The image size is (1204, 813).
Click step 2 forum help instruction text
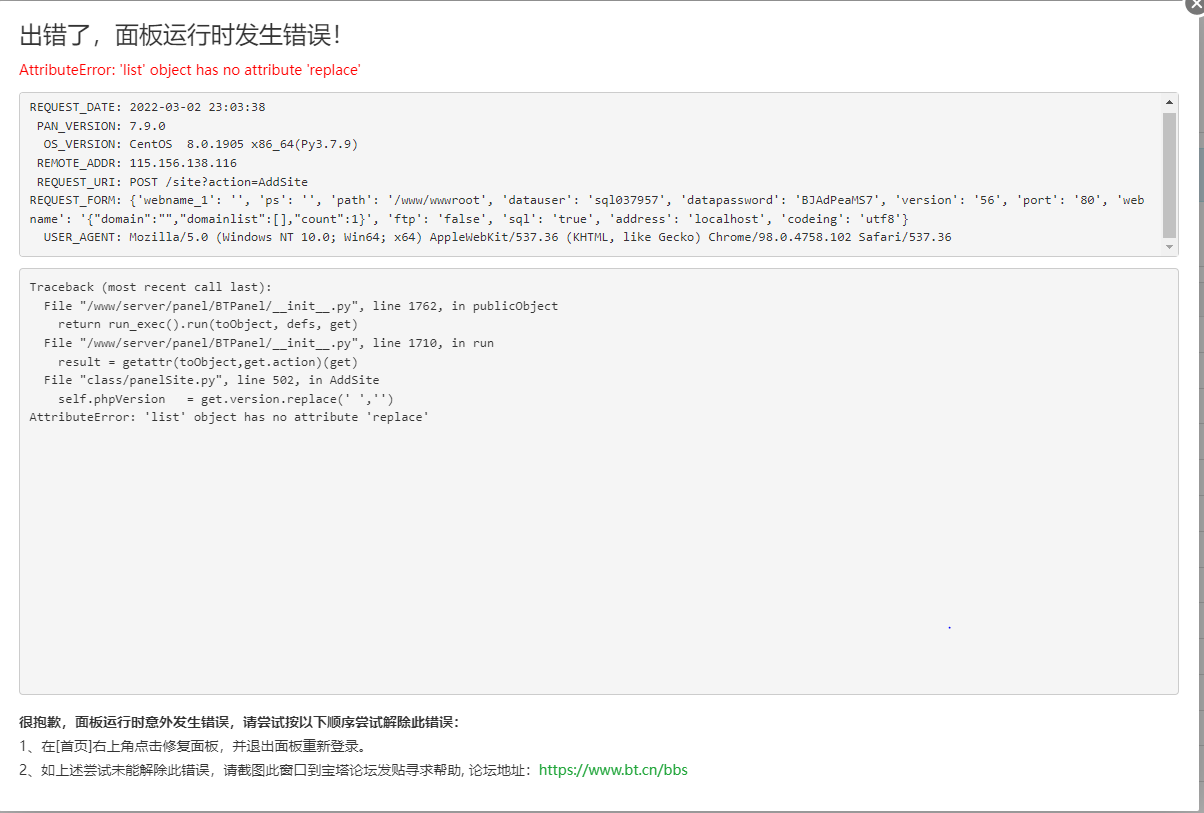click(277, 770)
